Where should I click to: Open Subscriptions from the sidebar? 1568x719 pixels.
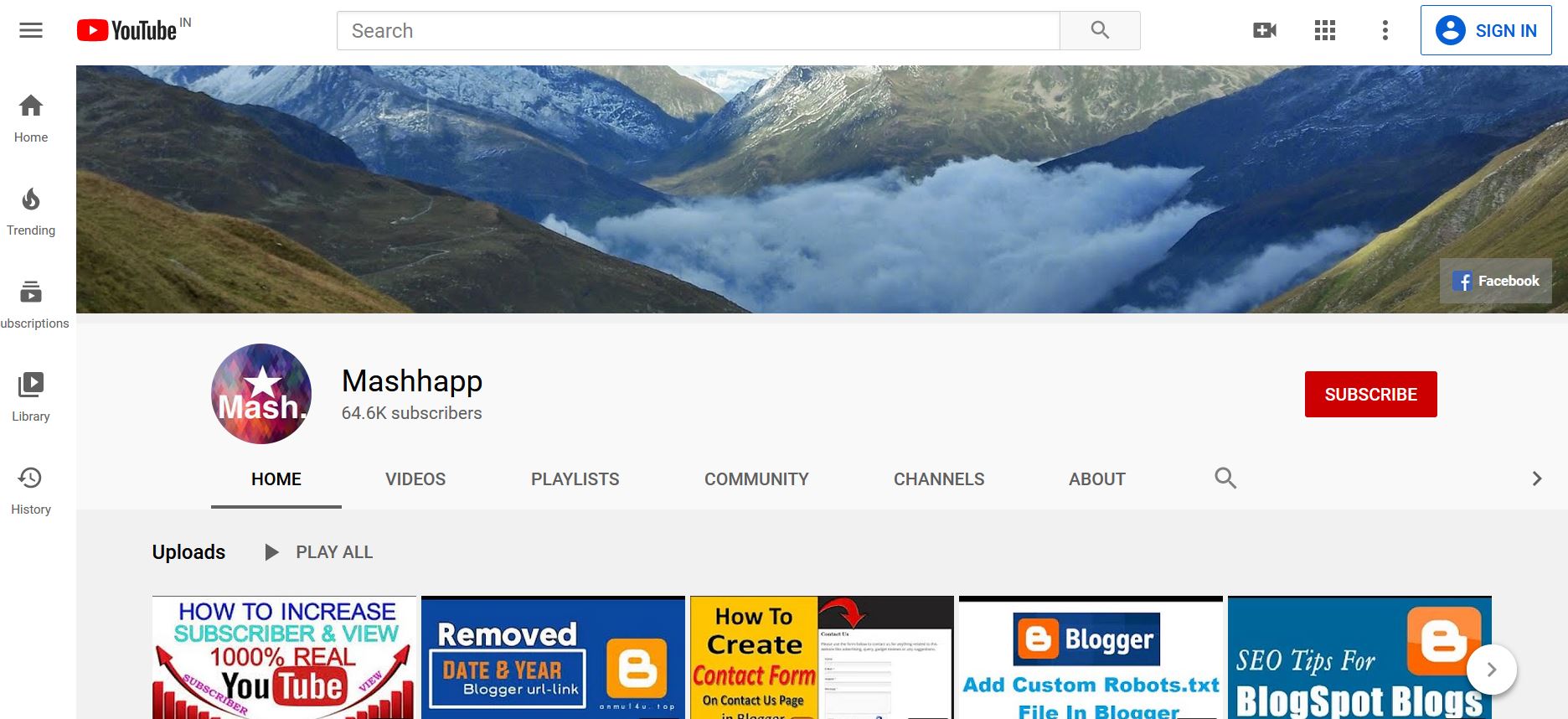[x=31, y=305]
